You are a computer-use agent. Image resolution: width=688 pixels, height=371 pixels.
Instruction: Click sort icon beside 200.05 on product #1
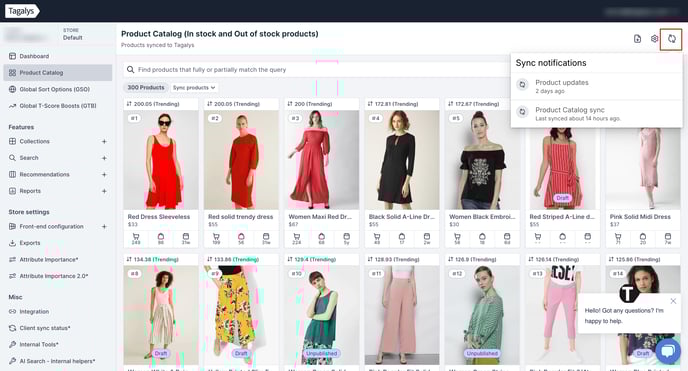point(129,104)
